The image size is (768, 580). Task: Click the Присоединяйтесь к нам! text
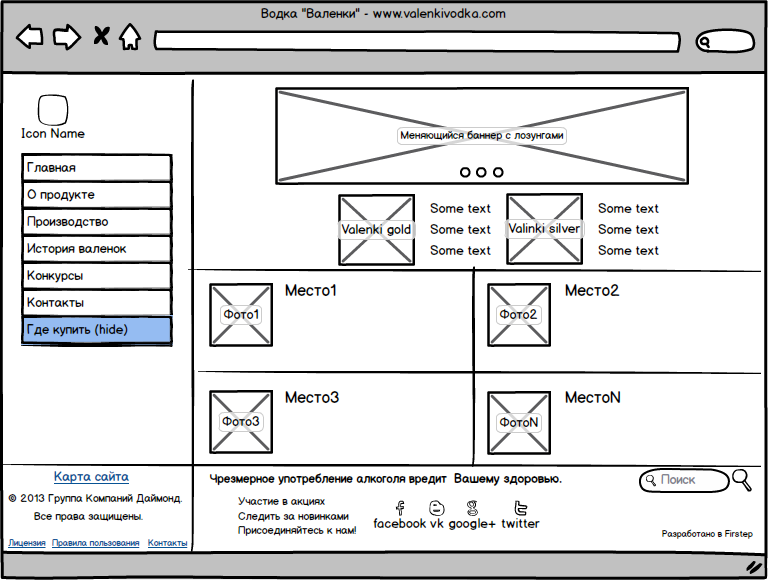click(297, 530)
